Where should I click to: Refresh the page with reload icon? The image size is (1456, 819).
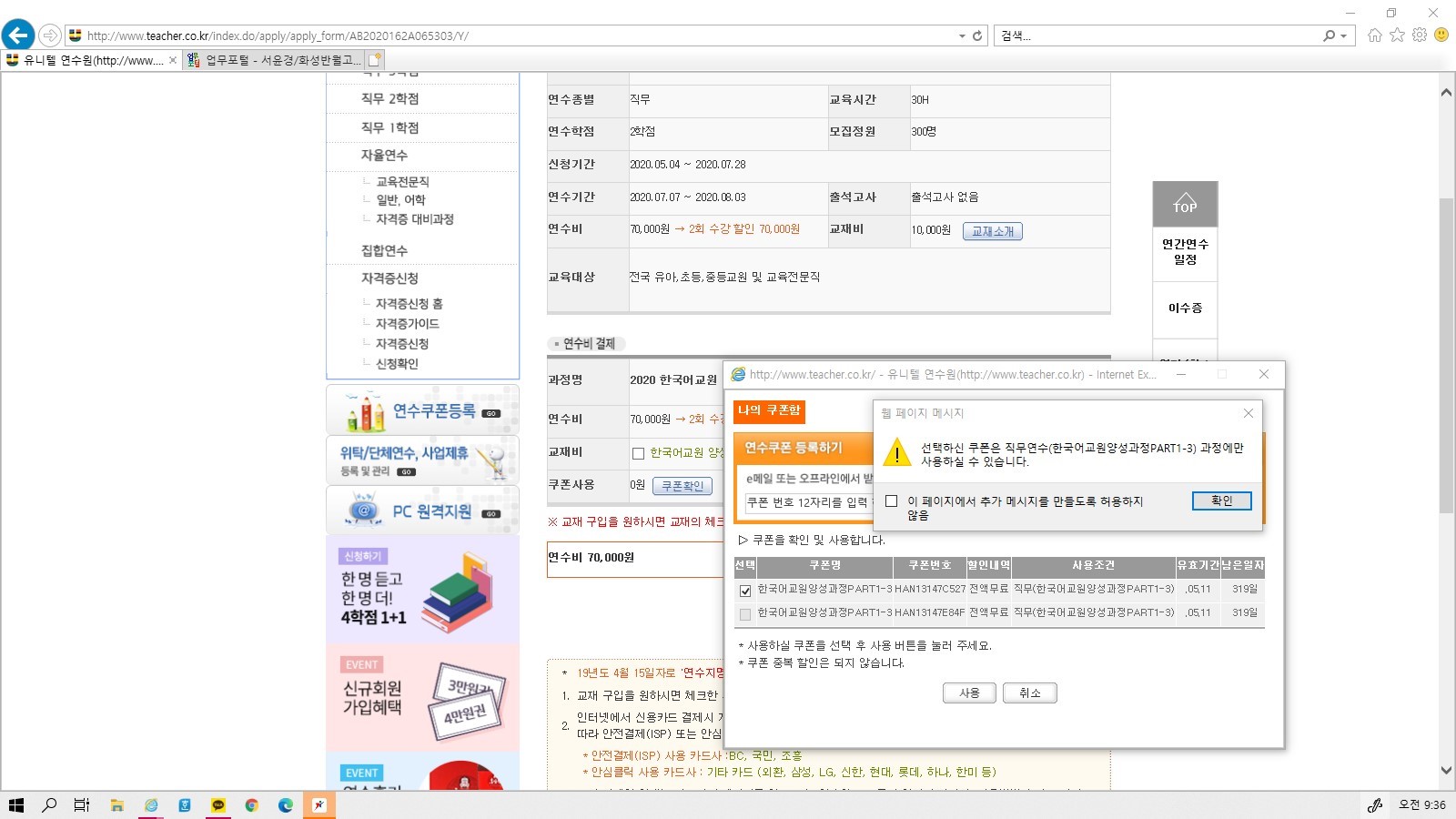tap(977, 35)
